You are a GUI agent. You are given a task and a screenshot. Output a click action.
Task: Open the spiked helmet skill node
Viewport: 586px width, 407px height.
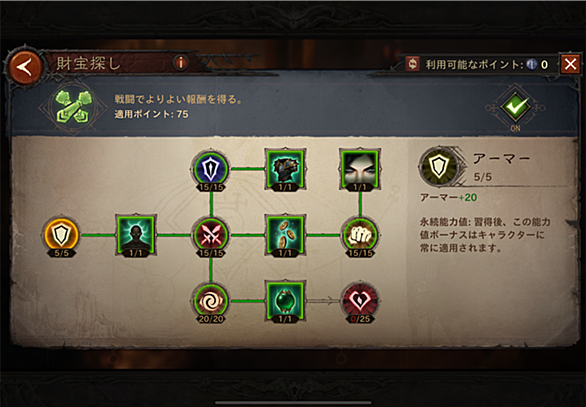(285, 169)
